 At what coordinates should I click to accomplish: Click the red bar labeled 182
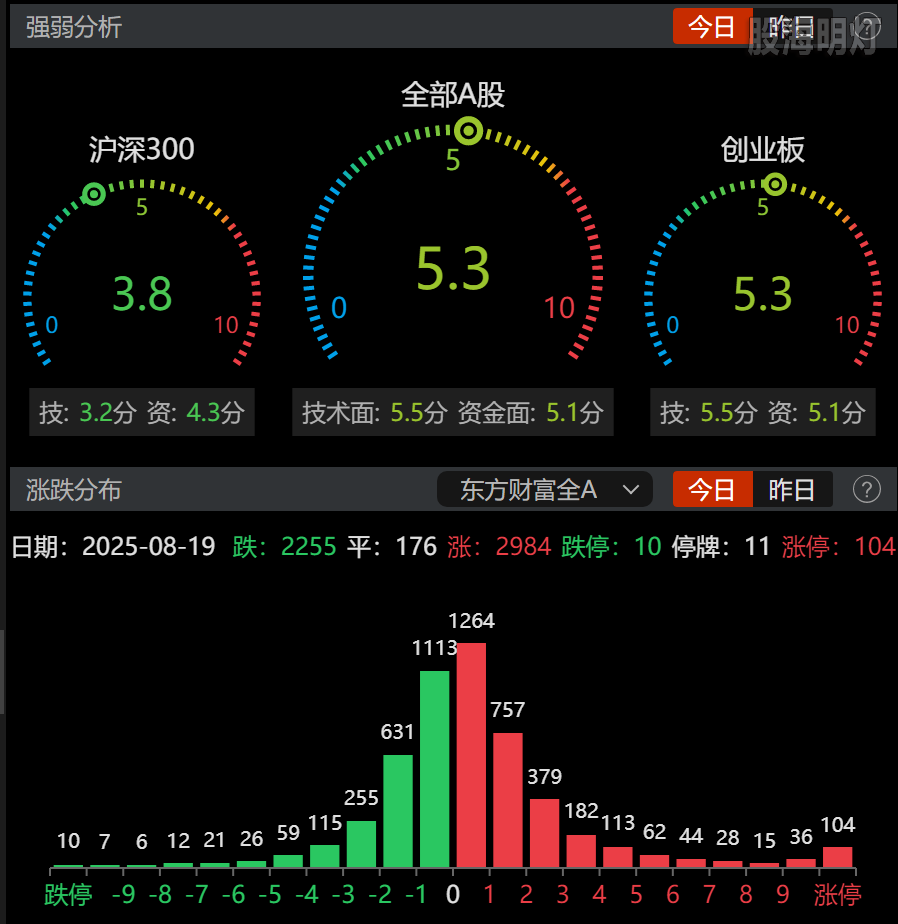tap(581, 851)
